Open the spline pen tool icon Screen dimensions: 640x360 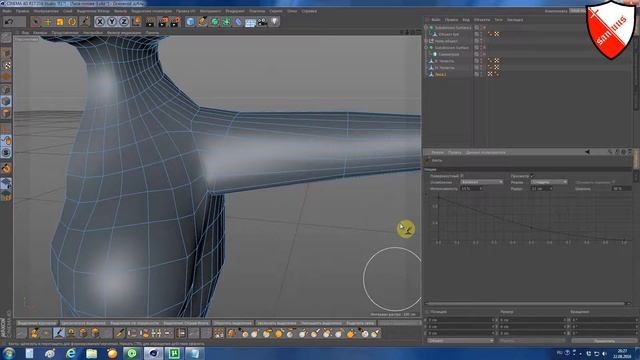pos(202,22)
